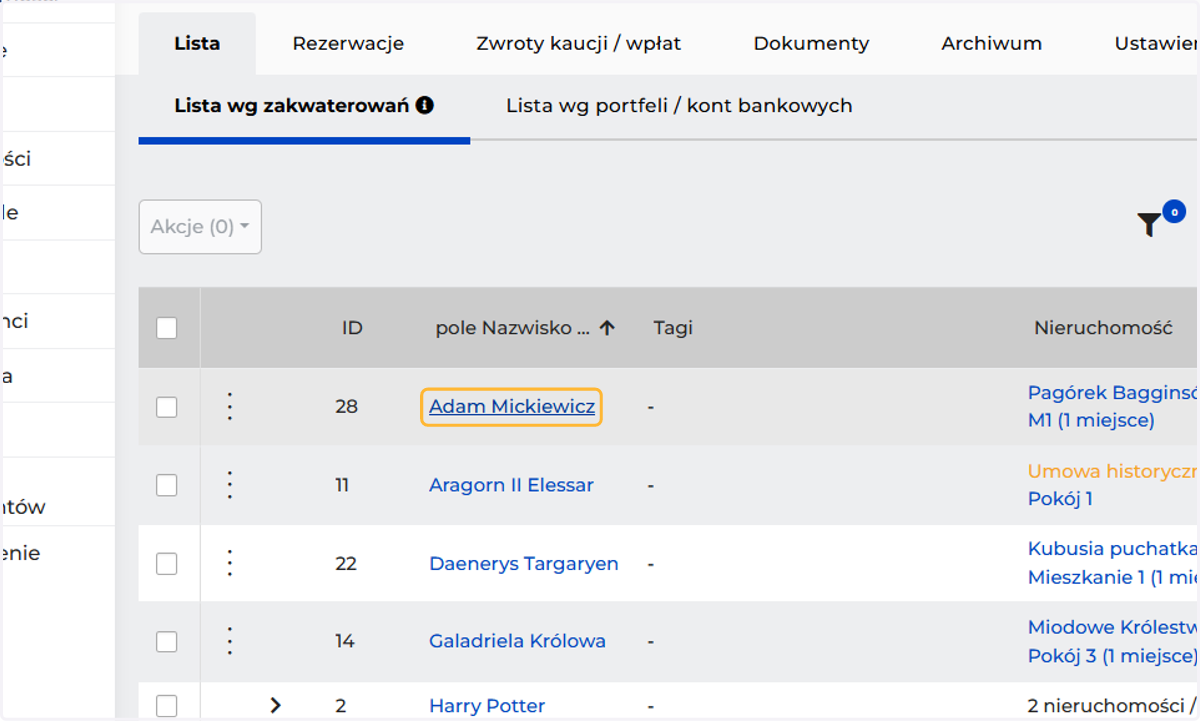Click ID value 14
The width and height of the screenshot is (1200, 721).
345,641
